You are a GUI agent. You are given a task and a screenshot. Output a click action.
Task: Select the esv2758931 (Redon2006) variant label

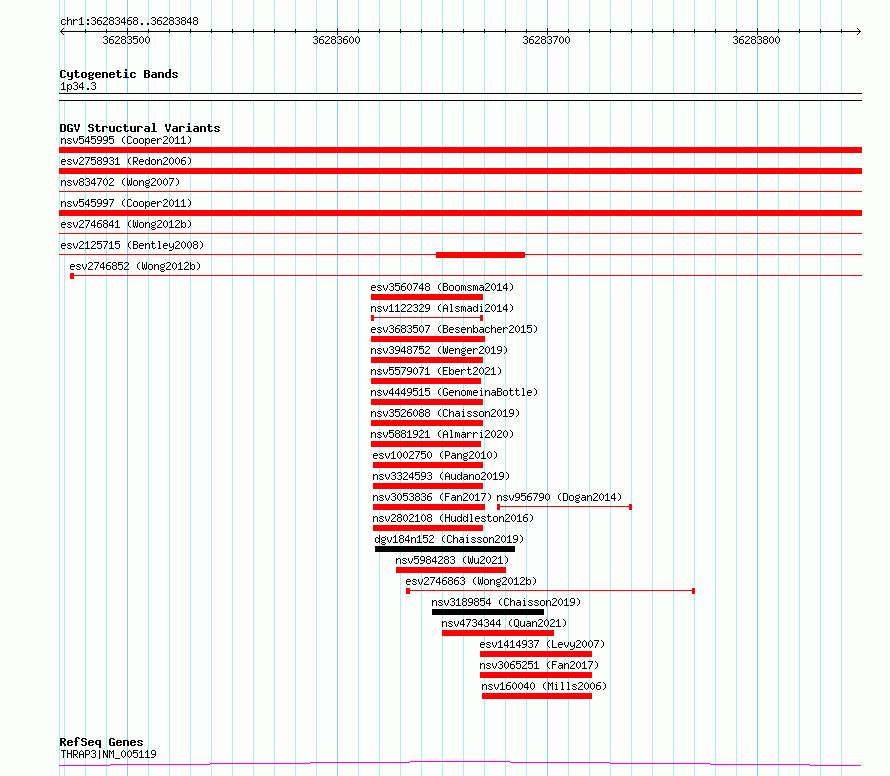[x=126, y=161]
